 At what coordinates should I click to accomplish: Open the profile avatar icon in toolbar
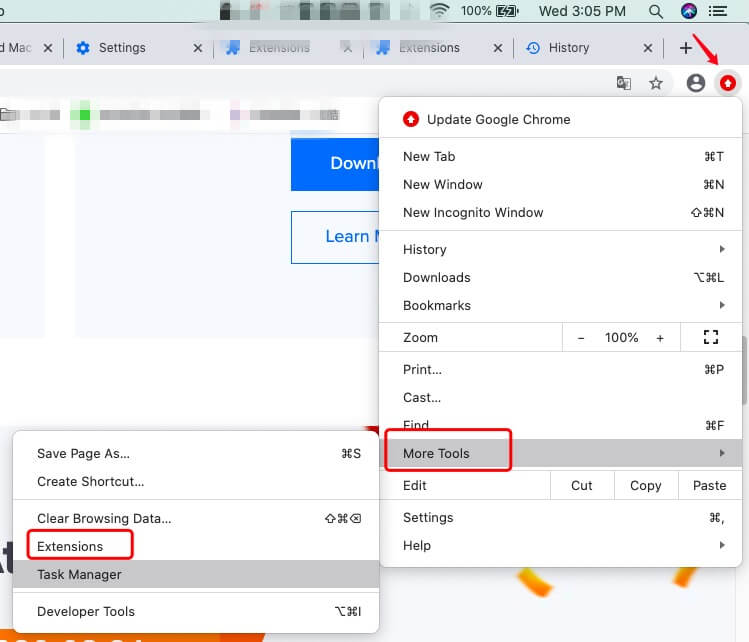click(696, 83)
